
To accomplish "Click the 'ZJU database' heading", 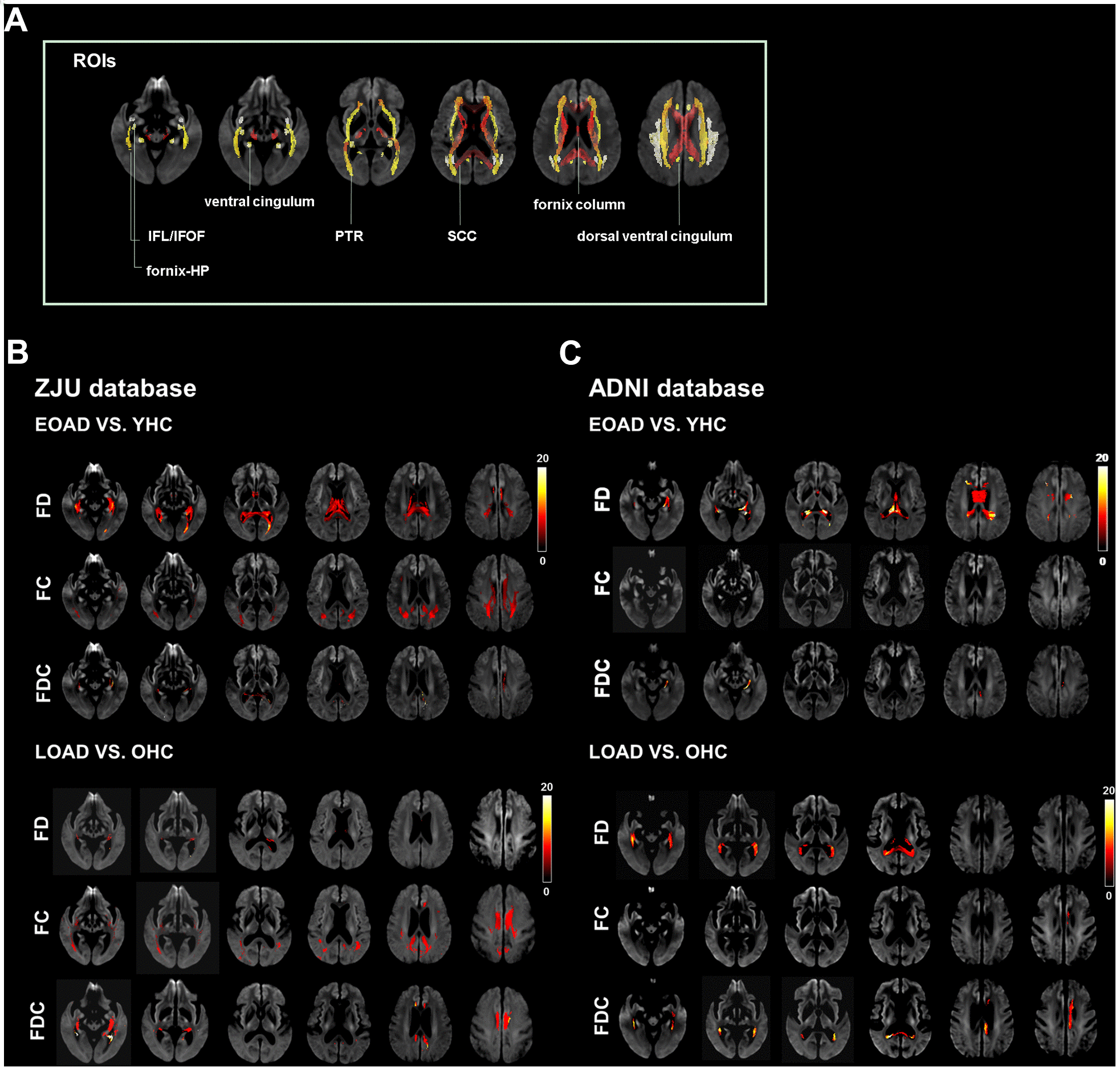I will pos(115,388).
